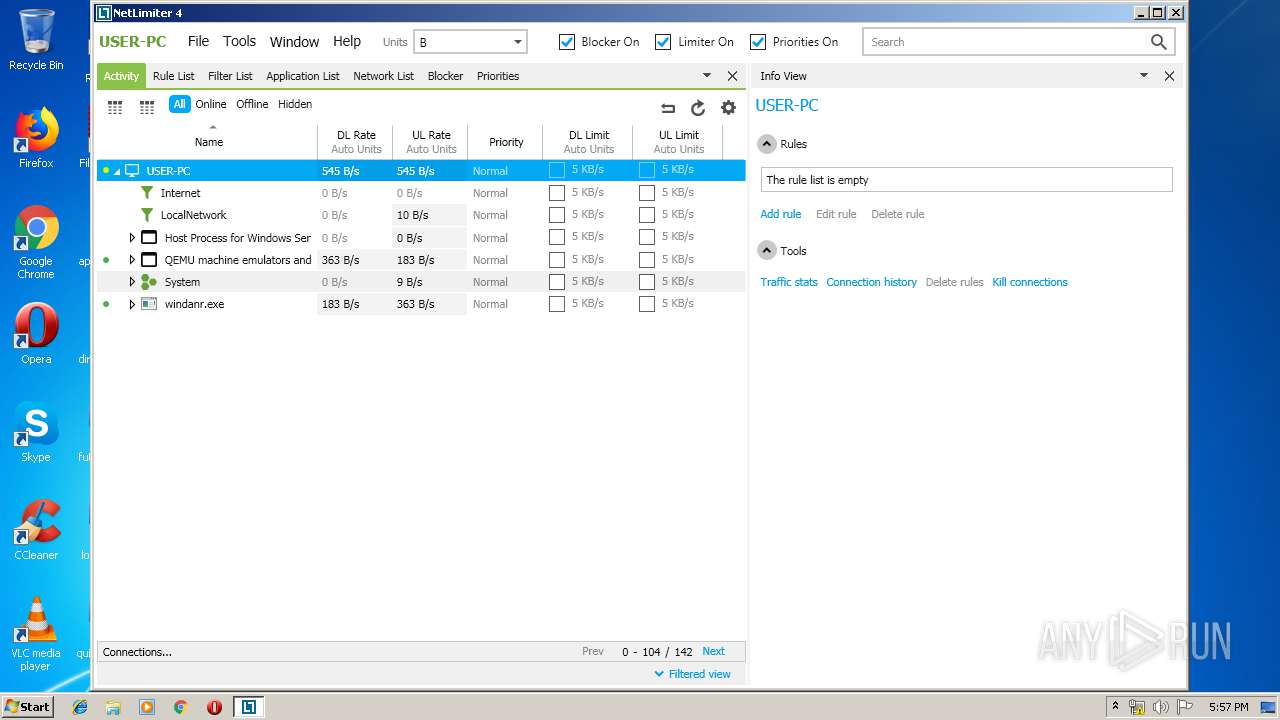The image size is (1280, 720).
Task: Click the search magnifier icon
Action: click(1158, 42)
